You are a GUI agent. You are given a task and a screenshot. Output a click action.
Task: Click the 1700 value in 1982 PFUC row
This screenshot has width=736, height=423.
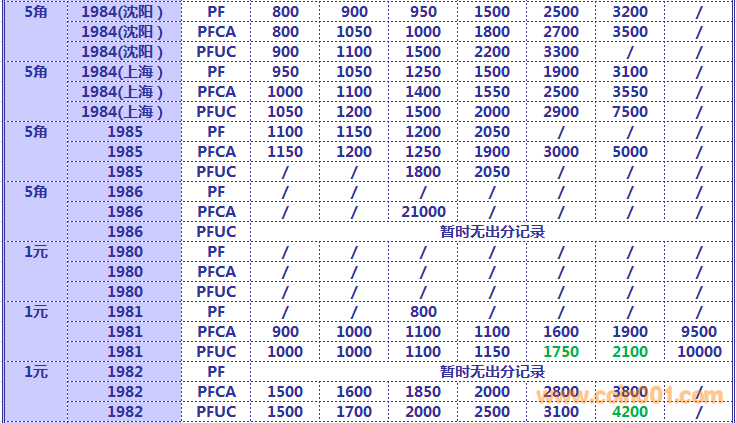[354, 412]
